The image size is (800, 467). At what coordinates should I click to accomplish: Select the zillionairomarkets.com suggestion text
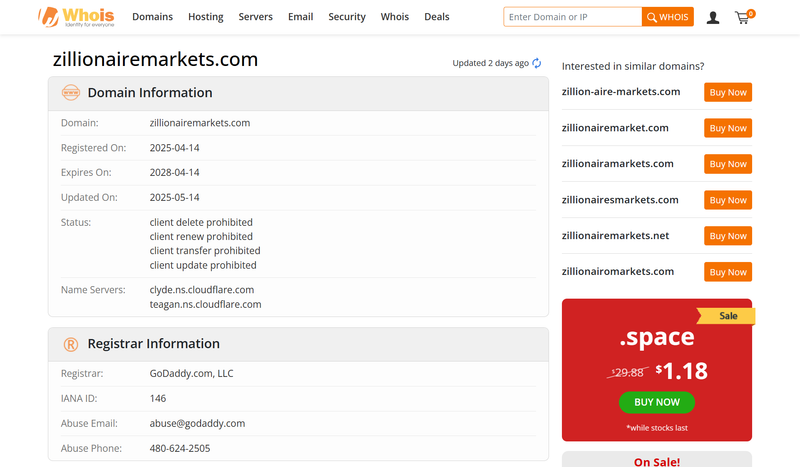618,272
